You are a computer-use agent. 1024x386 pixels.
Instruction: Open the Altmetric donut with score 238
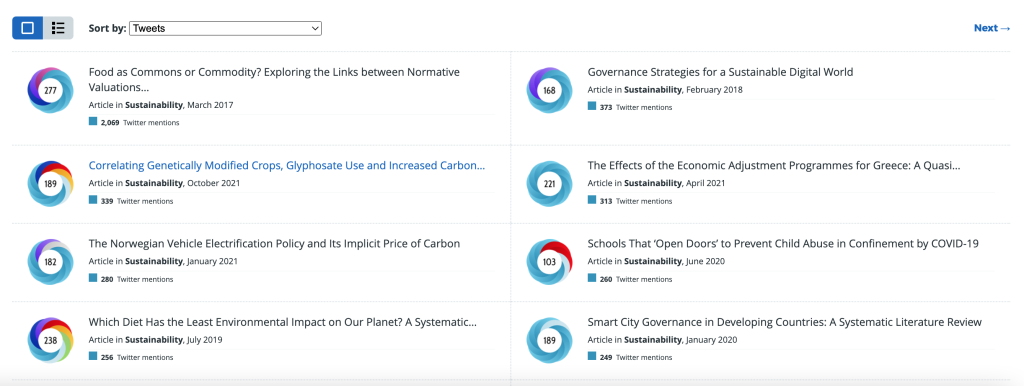(50, 340)
